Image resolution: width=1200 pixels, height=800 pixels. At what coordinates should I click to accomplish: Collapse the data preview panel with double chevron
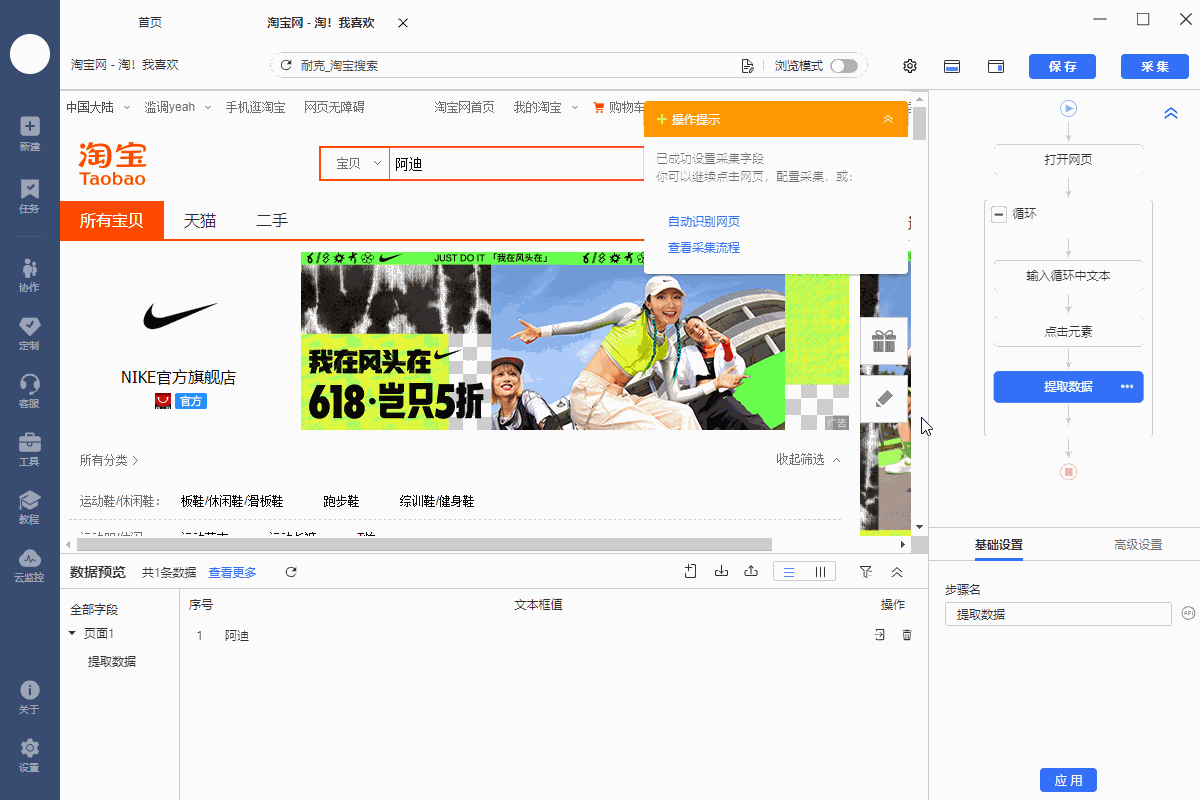coord(897,572)
